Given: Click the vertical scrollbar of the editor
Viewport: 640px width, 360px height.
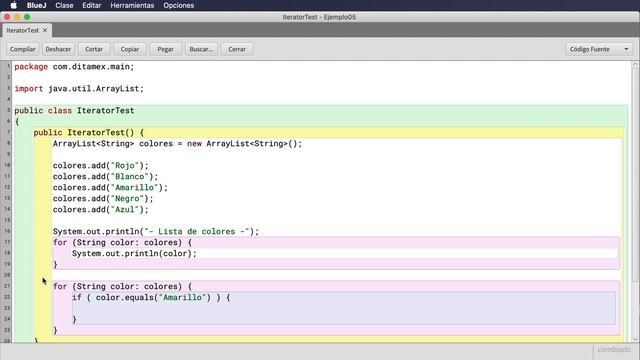Looking at the screenshot, I should pos(635,176).
